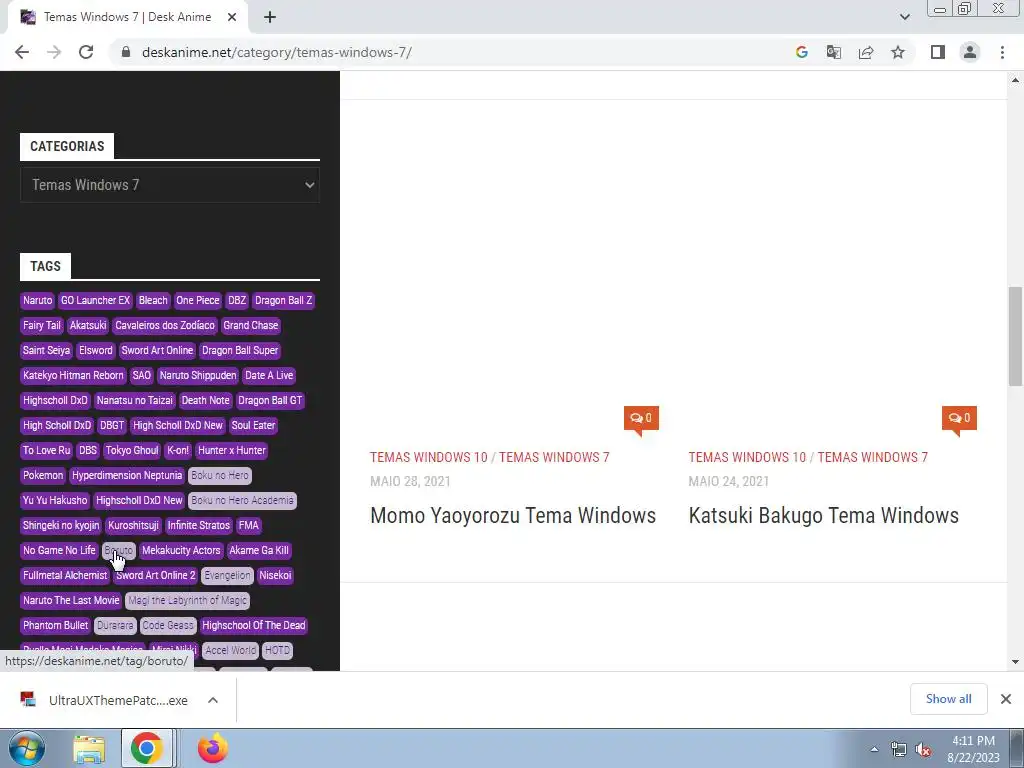1024x768 pixels.
Task: Click comment count on Momo Yaoyorozu post
Action: pyautogui.click(x=641, y=418)
